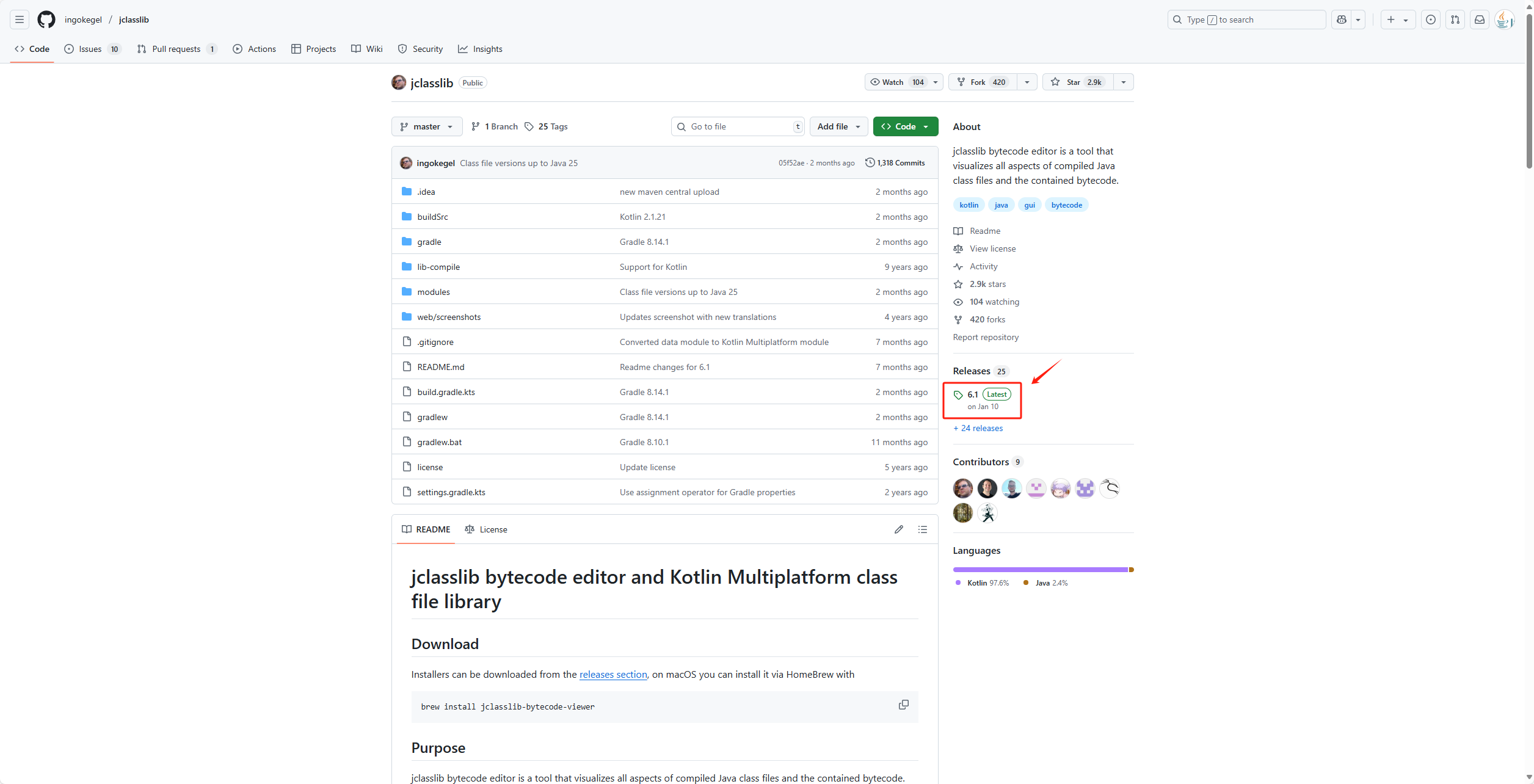Open notifications inbox icon
This screenshot has width=1534, height=784.
point(1480,20)
